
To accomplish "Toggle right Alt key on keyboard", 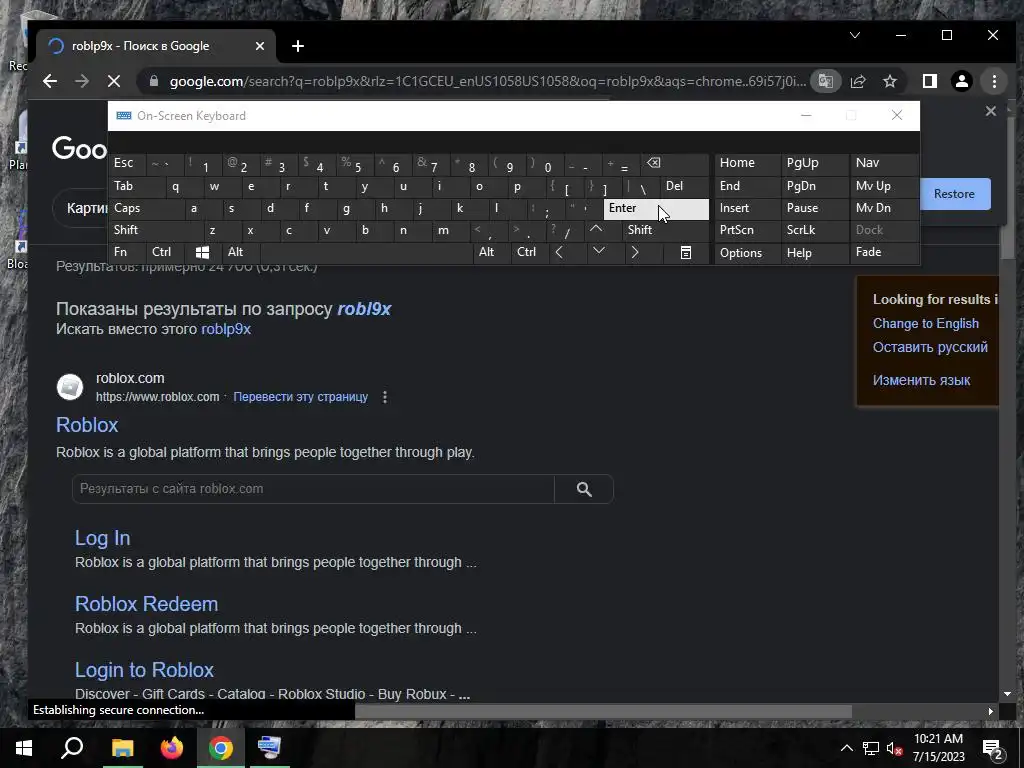I will point(492,252).
